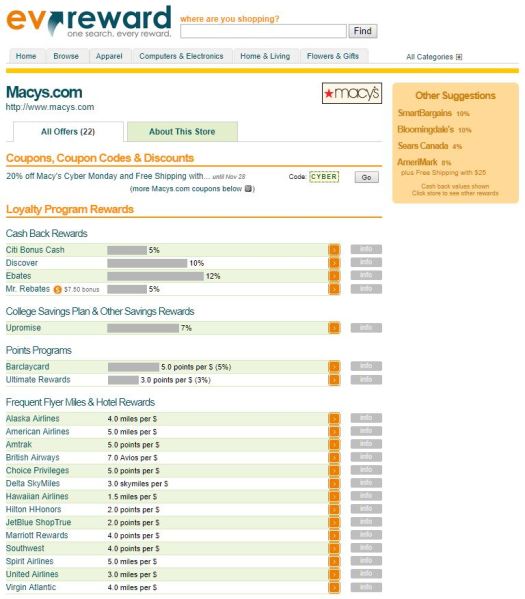Screen dimensions: 525x599
Task: Click the orange arrow for United Airlines
Action: pos(334,575)
